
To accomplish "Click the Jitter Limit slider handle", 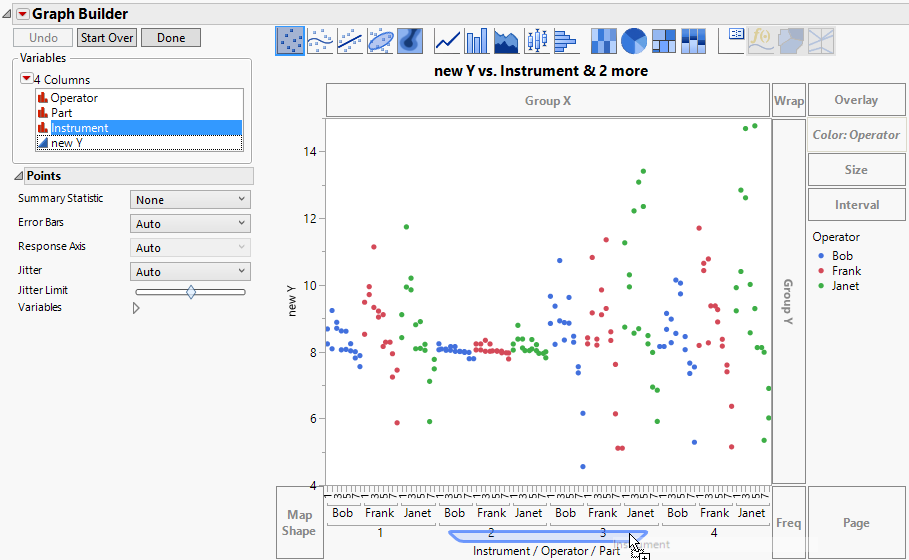I will tap(190, 292).
